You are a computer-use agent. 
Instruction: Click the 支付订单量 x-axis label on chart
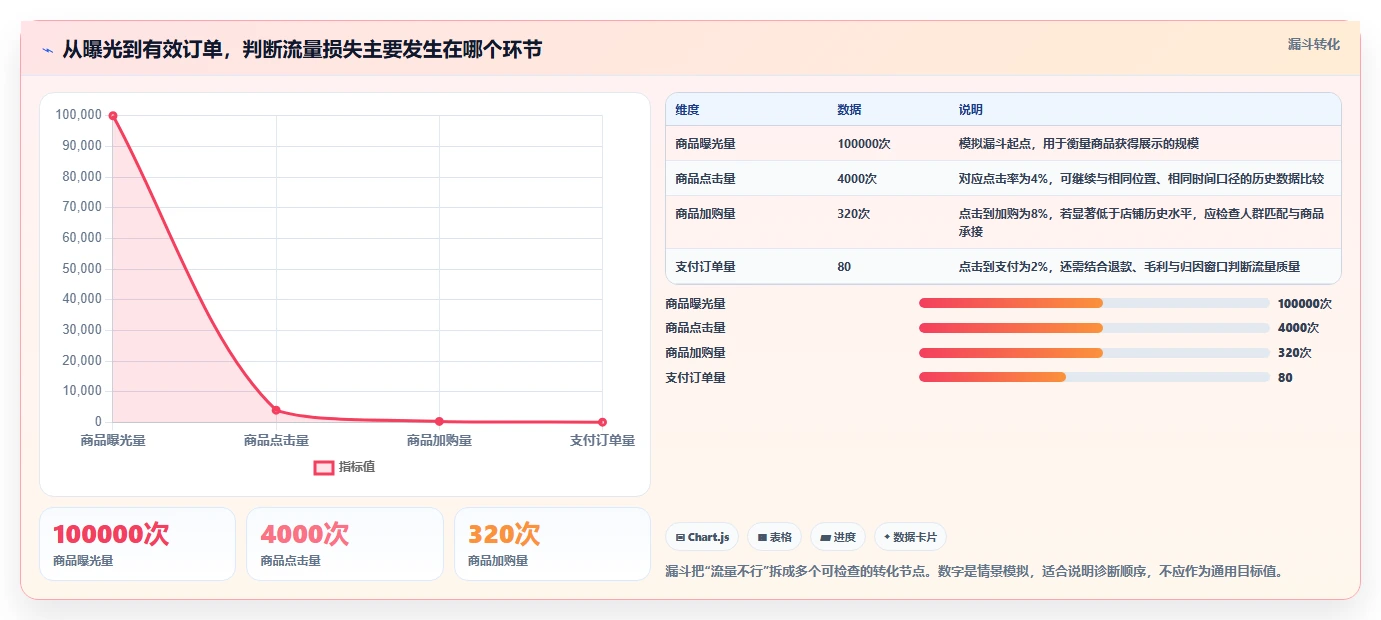pyautogui.click(x=602, y=440)
